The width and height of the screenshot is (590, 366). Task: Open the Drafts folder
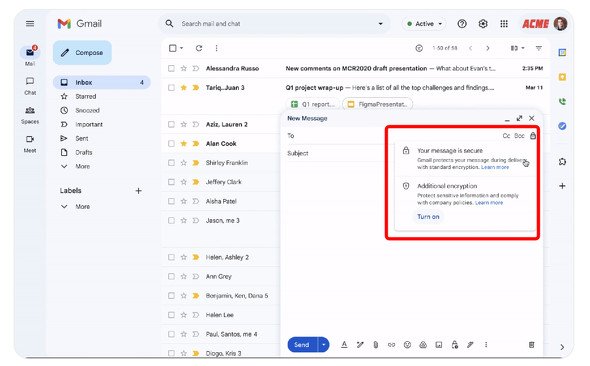[84, 152]
